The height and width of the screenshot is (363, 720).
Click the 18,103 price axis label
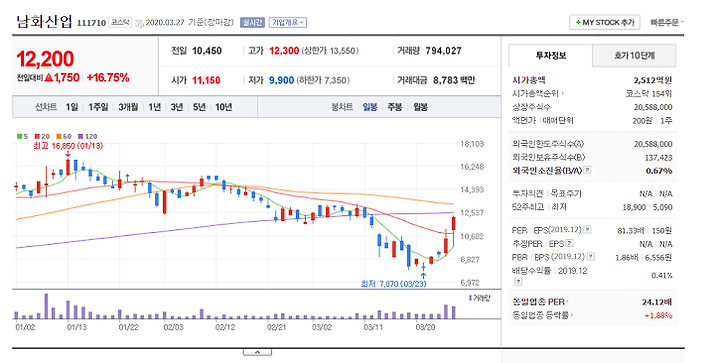pyautogui.click(x=472, y=144)
